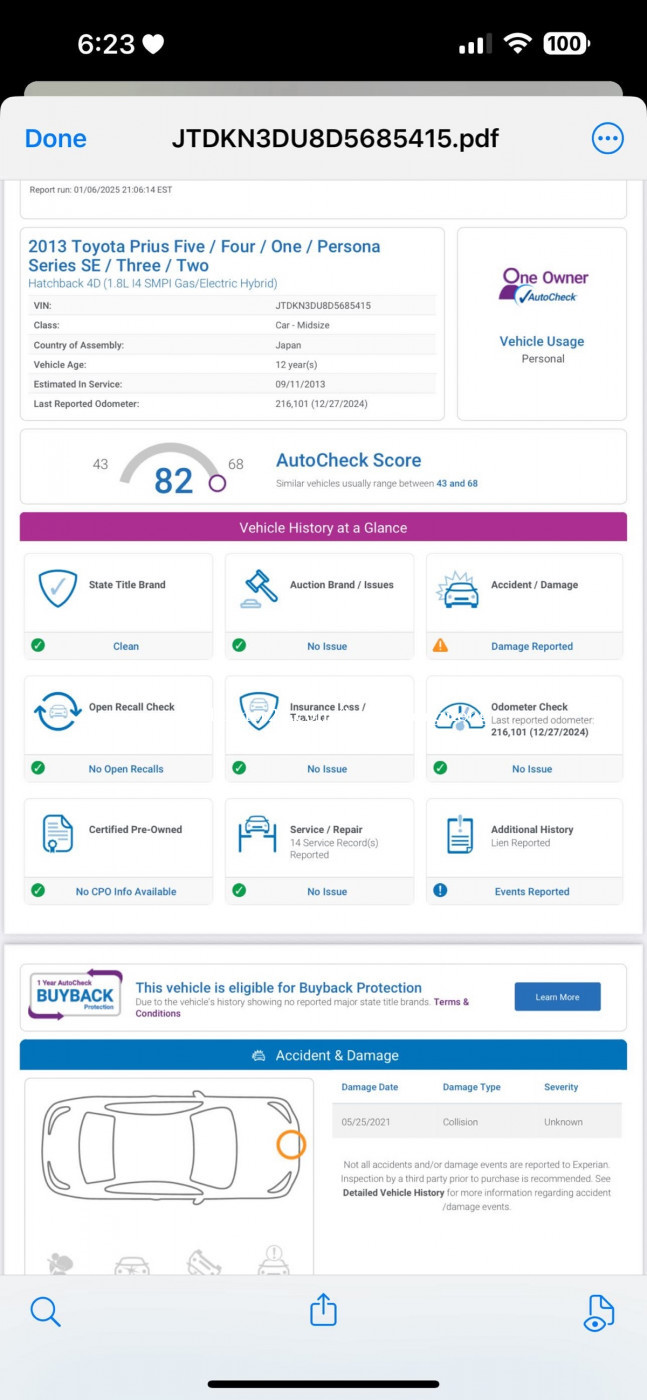The width and height of the screenshot is (647, 1400).
Task: Click the car top-view damage diagram
Action: click(x=170, y=1145)
